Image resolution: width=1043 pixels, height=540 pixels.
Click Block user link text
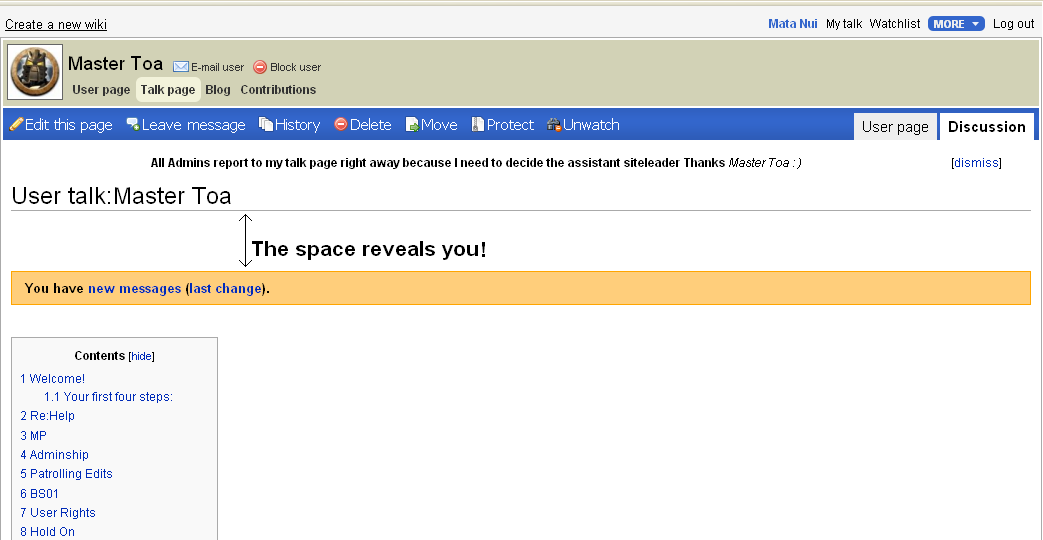pyautogui.click(x=295, y=67)
